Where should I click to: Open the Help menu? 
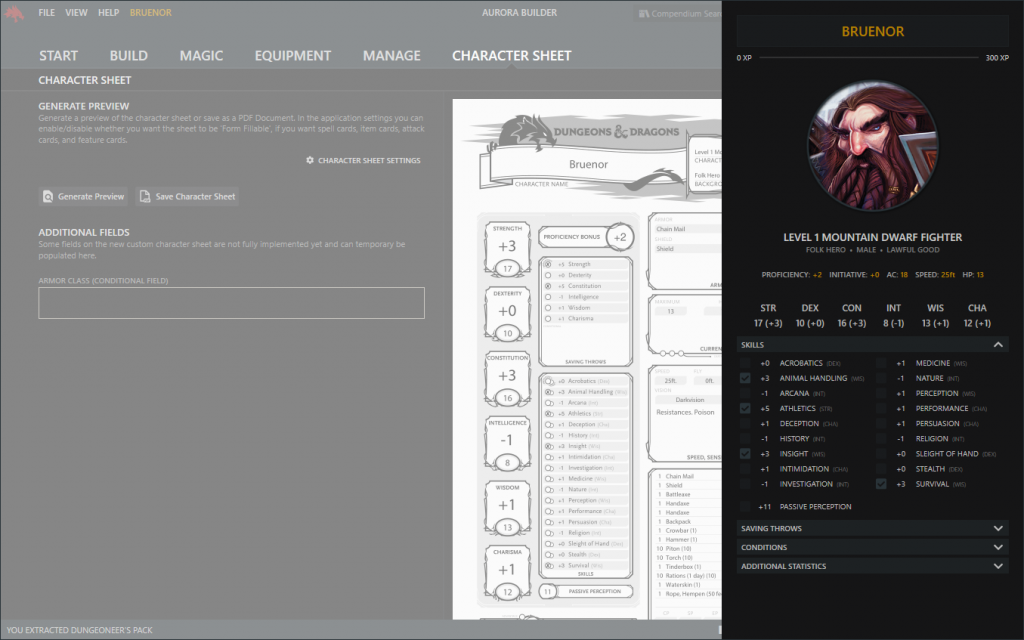coord(108,12)
